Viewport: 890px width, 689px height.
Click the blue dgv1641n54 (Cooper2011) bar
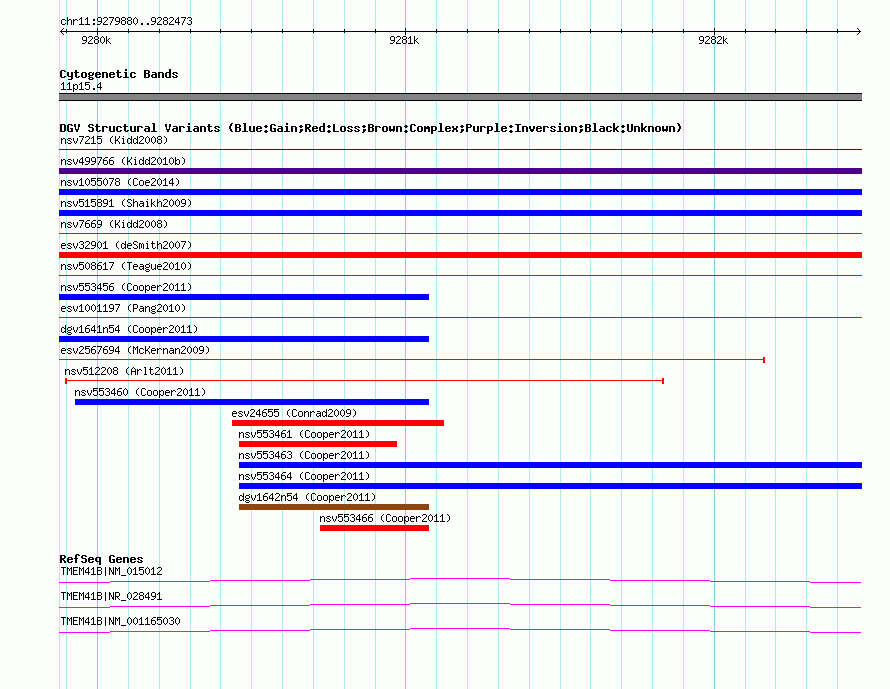(244, 339)
